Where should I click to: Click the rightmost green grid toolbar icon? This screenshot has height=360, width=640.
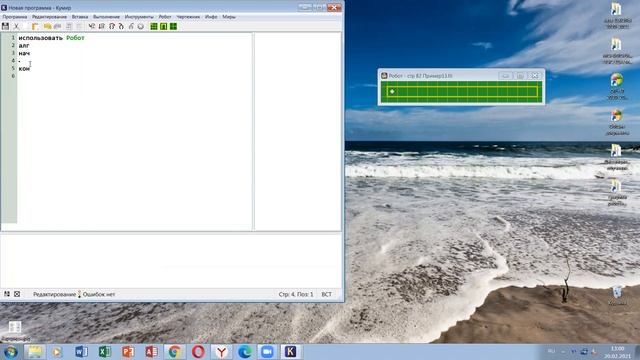[173, 26]
